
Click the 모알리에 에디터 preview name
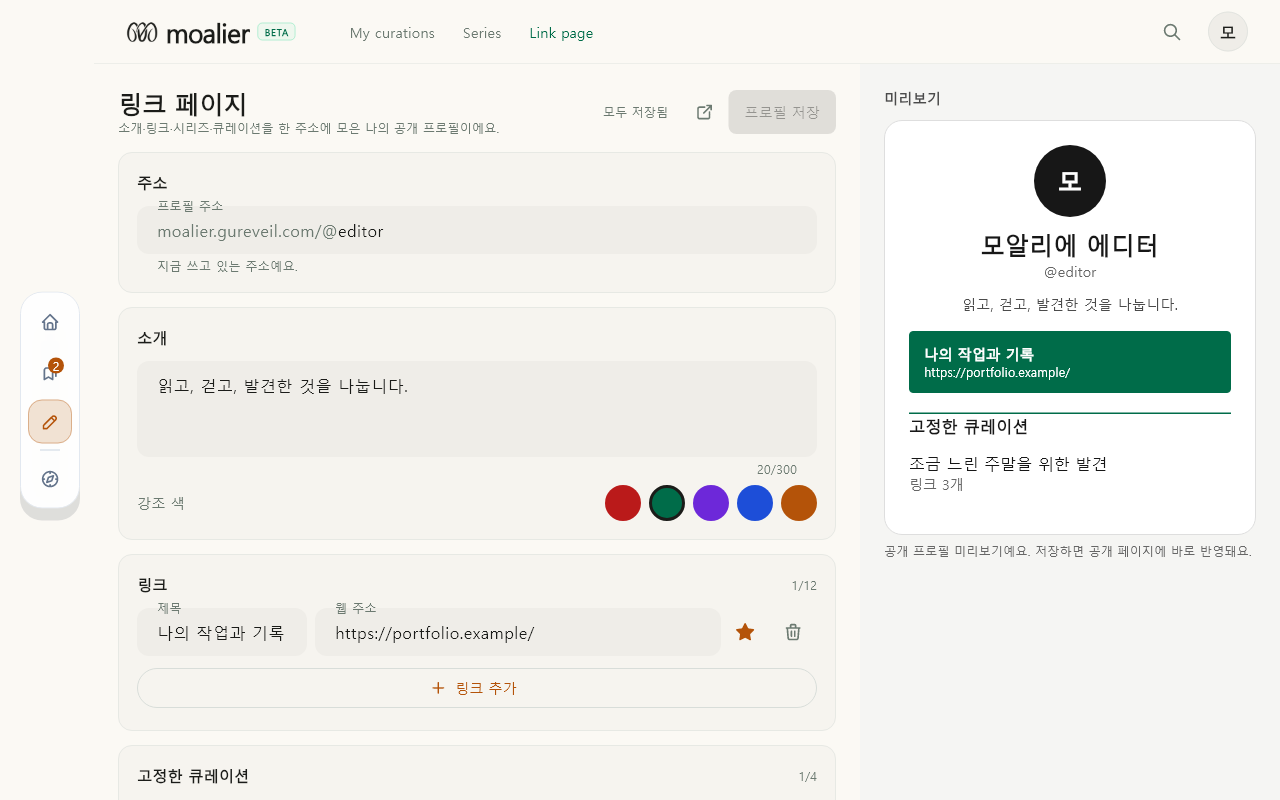coord(1070,245)
